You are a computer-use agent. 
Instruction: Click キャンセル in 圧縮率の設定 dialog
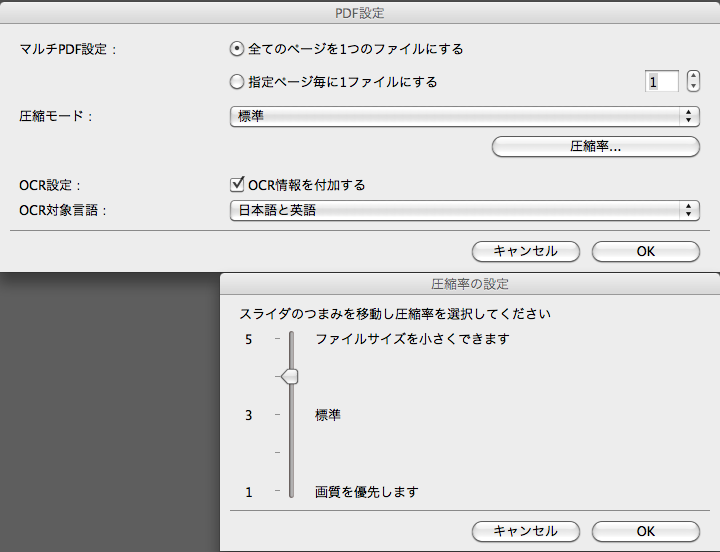click(526, 531)
